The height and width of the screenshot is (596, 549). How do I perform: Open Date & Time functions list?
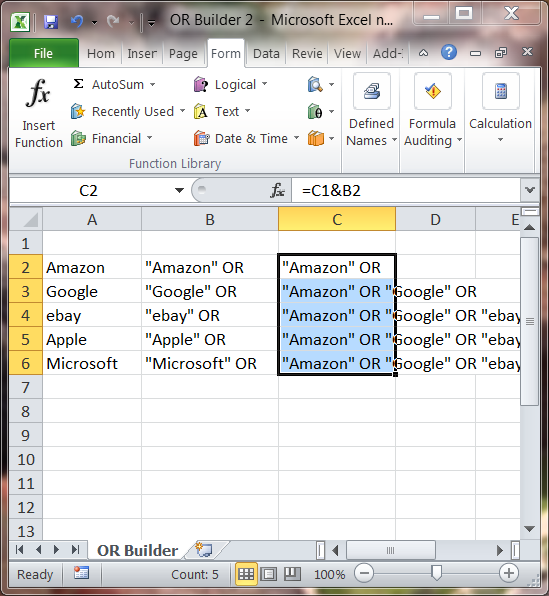coord(246,138)
